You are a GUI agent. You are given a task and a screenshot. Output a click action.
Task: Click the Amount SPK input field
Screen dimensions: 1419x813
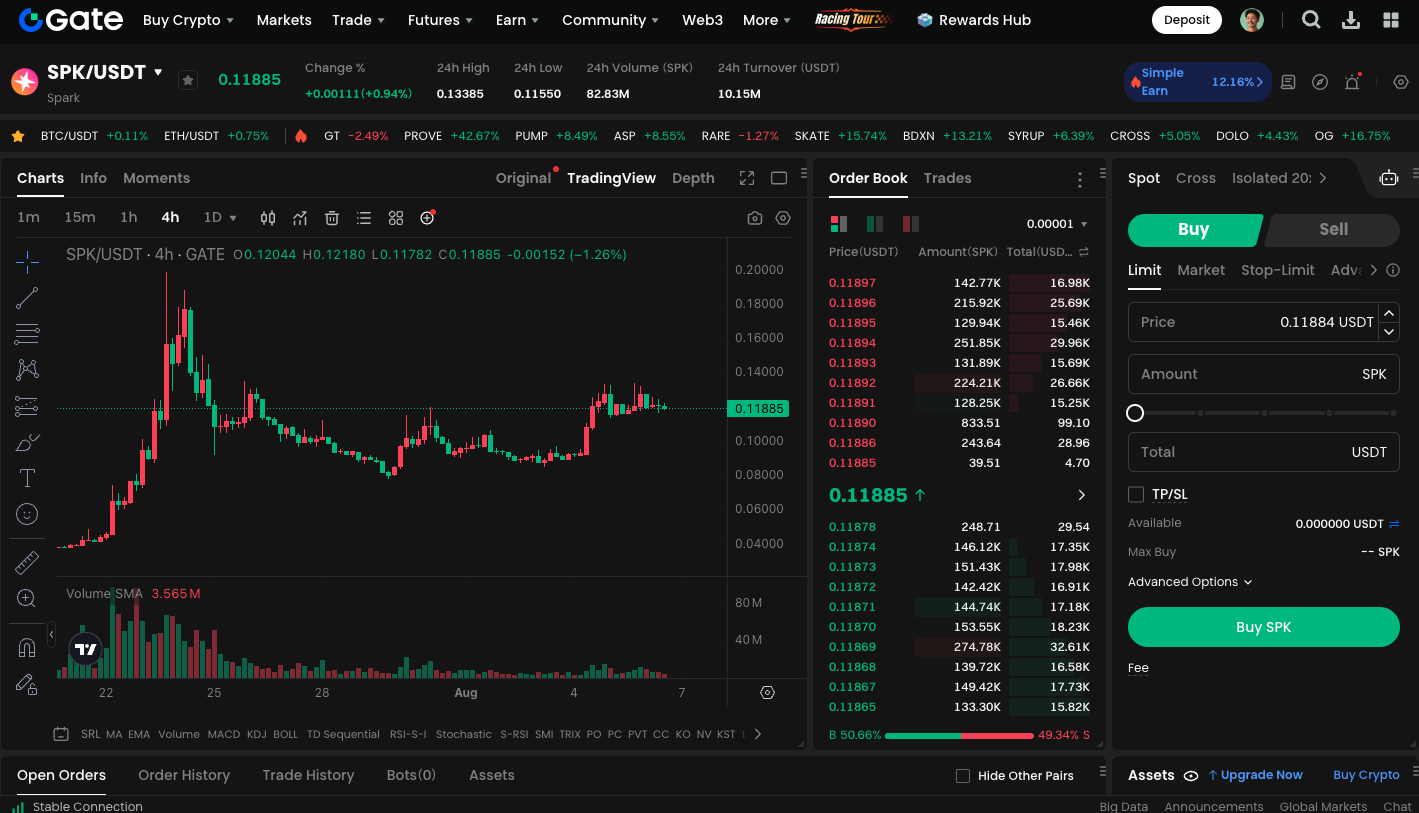(1263, 374)
